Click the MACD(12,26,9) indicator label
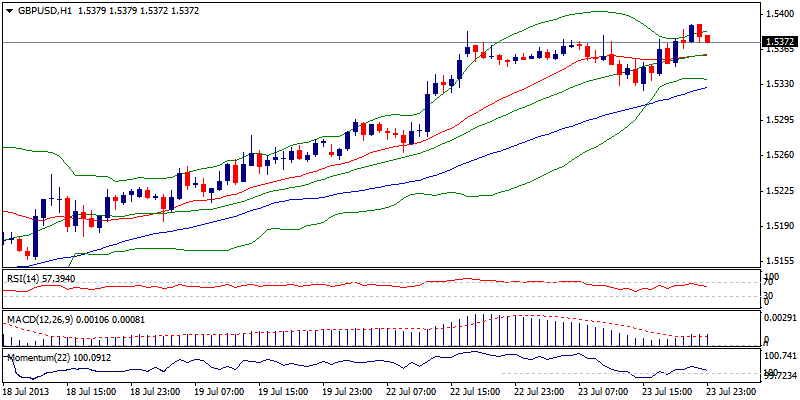This screenshot has height=400, width=800. point(40,317)
